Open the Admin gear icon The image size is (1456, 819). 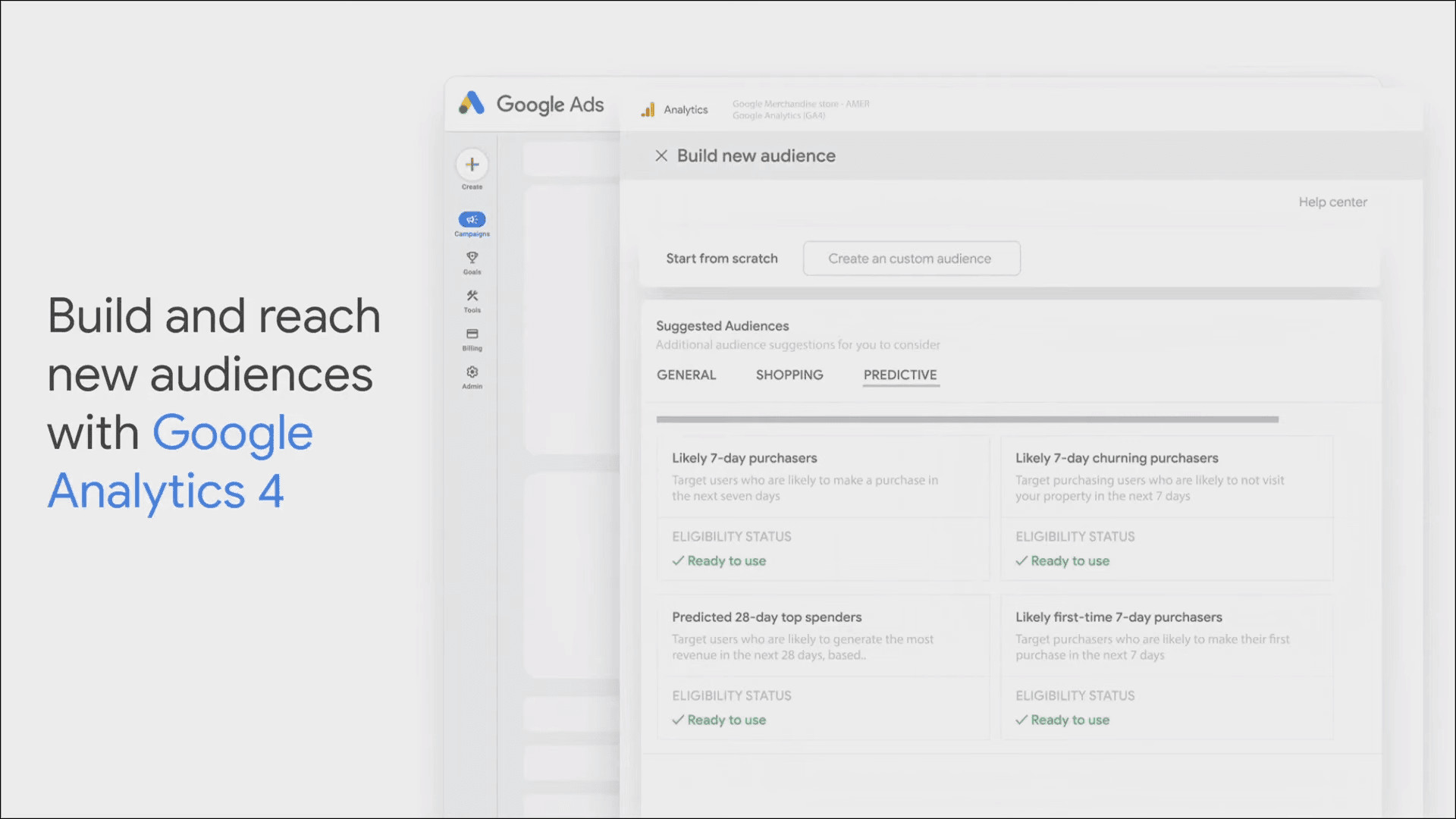(x=472, y=372)
